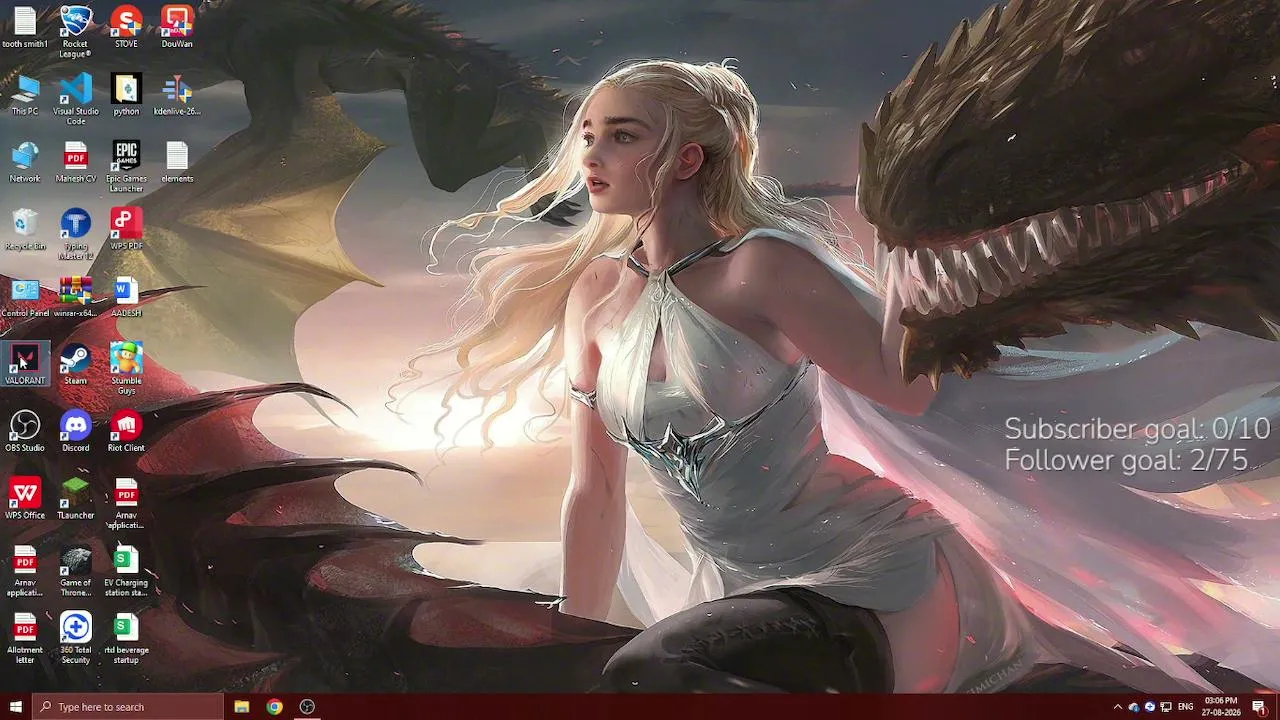
Task: Select the AADESH Word document
Action: coord(126,296)
